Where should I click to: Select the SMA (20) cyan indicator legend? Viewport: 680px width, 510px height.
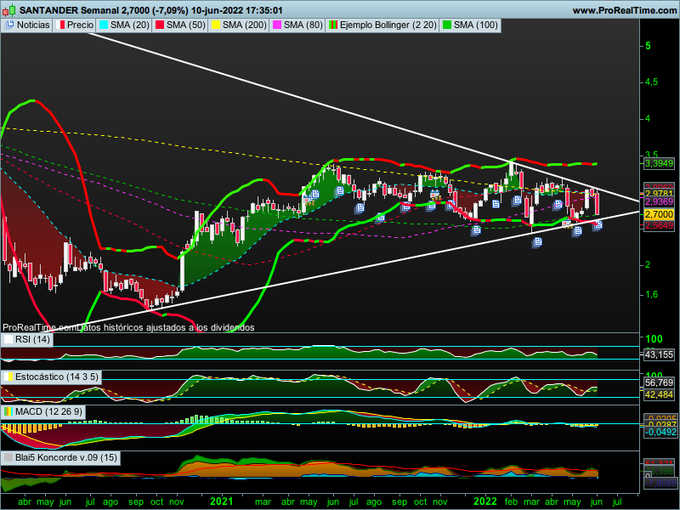(x=124, y=25)
